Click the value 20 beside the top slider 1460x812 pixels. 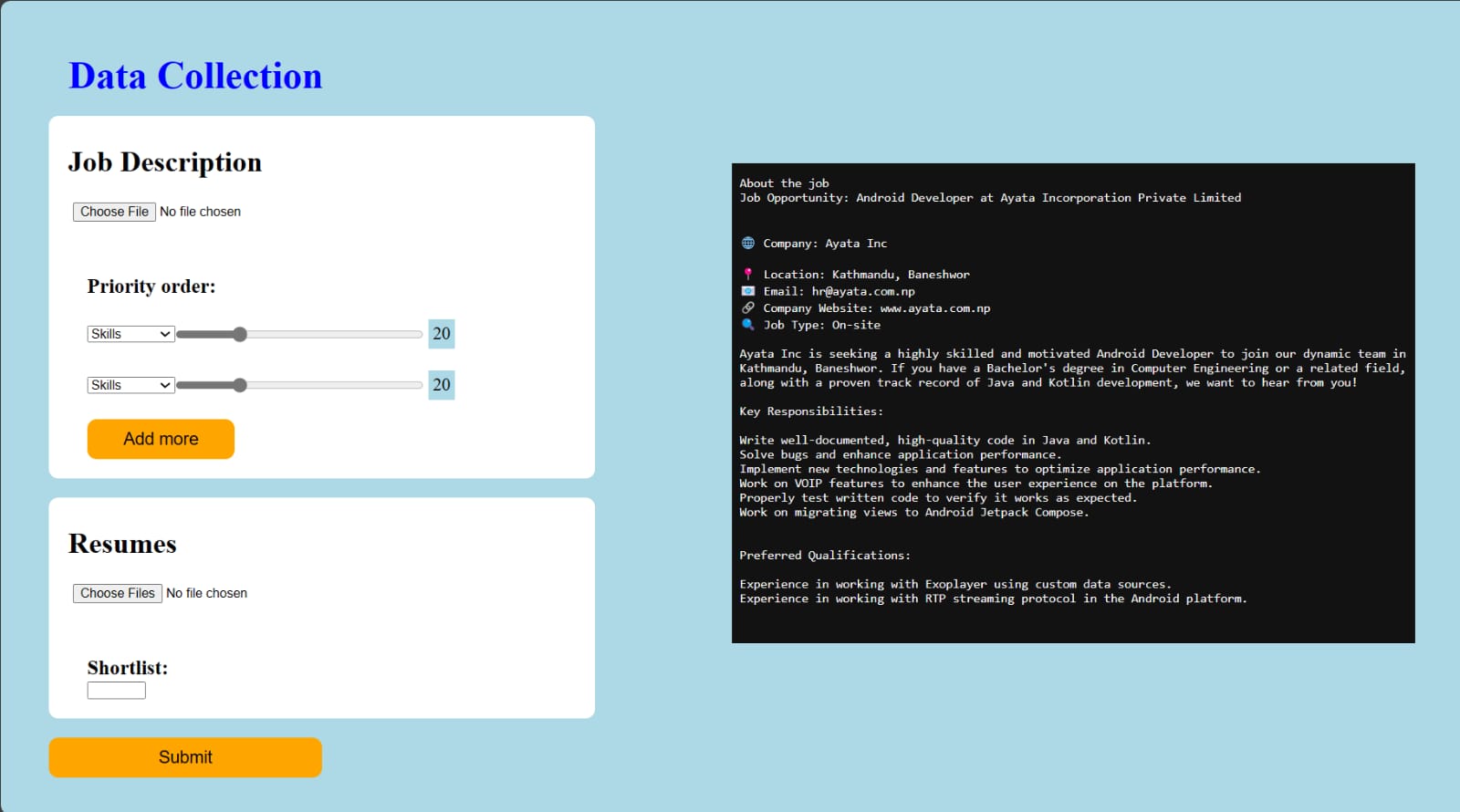(x=442, y=334)
